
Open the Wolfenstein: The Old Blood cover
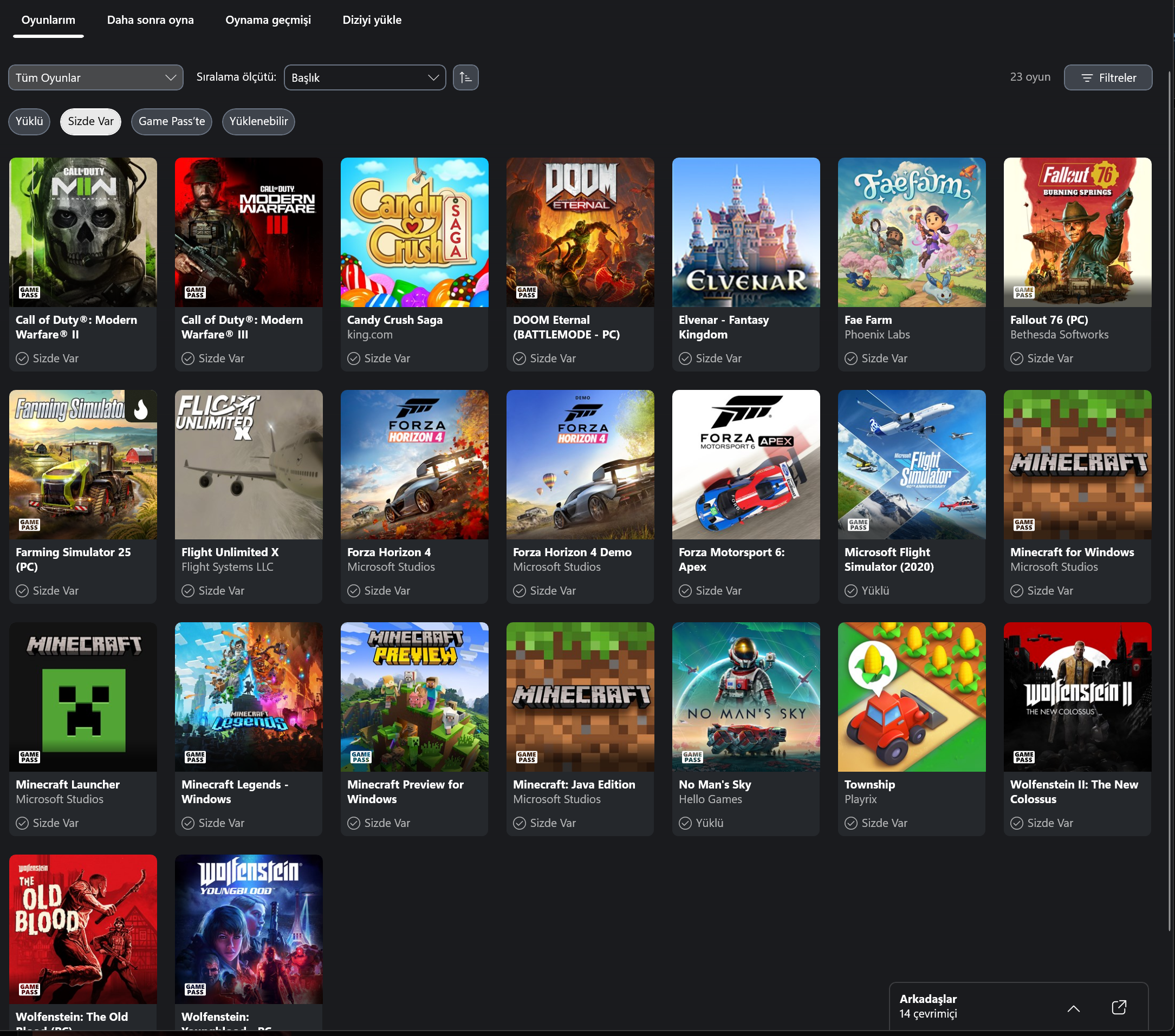pyautogui.click(x=83, y=929)
